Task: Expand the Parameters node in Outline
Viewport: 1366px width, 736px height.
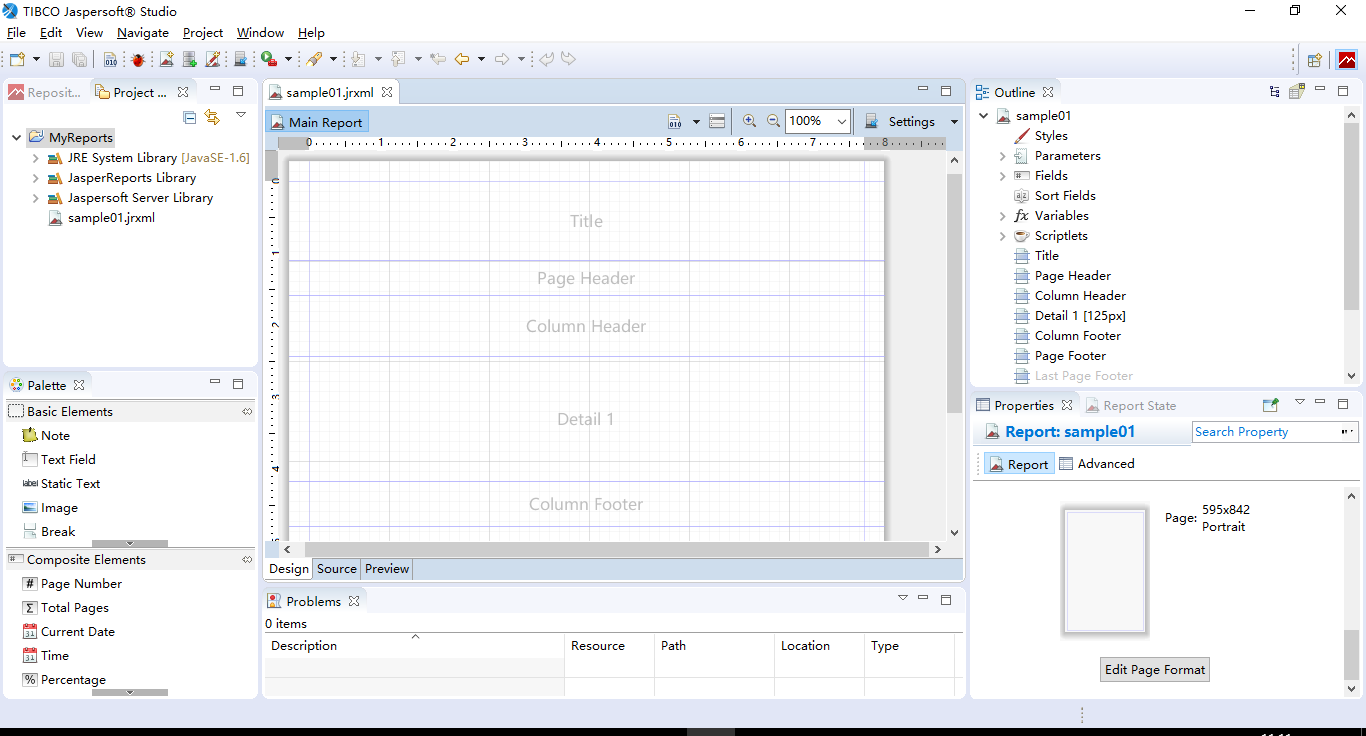Action: tap(1003, 156)
